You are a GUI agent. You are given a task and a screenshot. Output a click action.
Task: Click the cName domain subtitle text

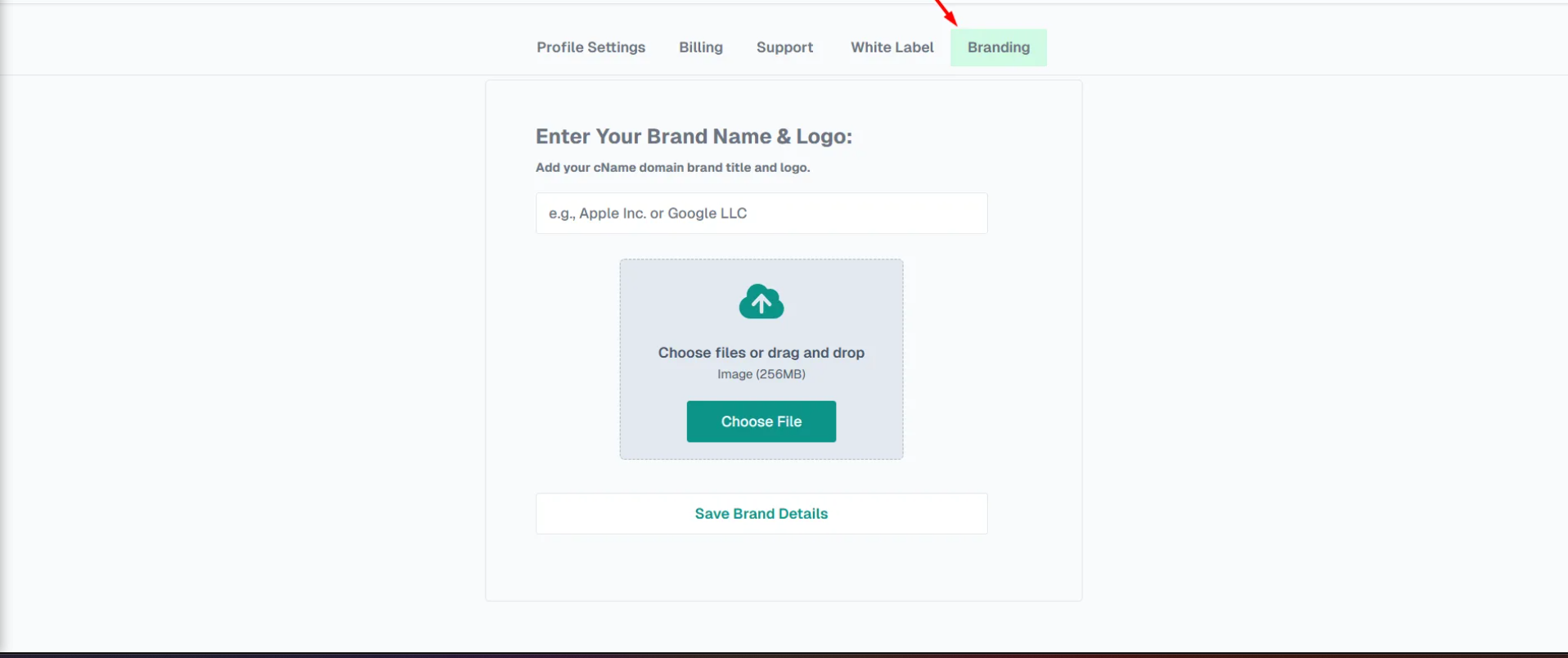pos(672,168)
